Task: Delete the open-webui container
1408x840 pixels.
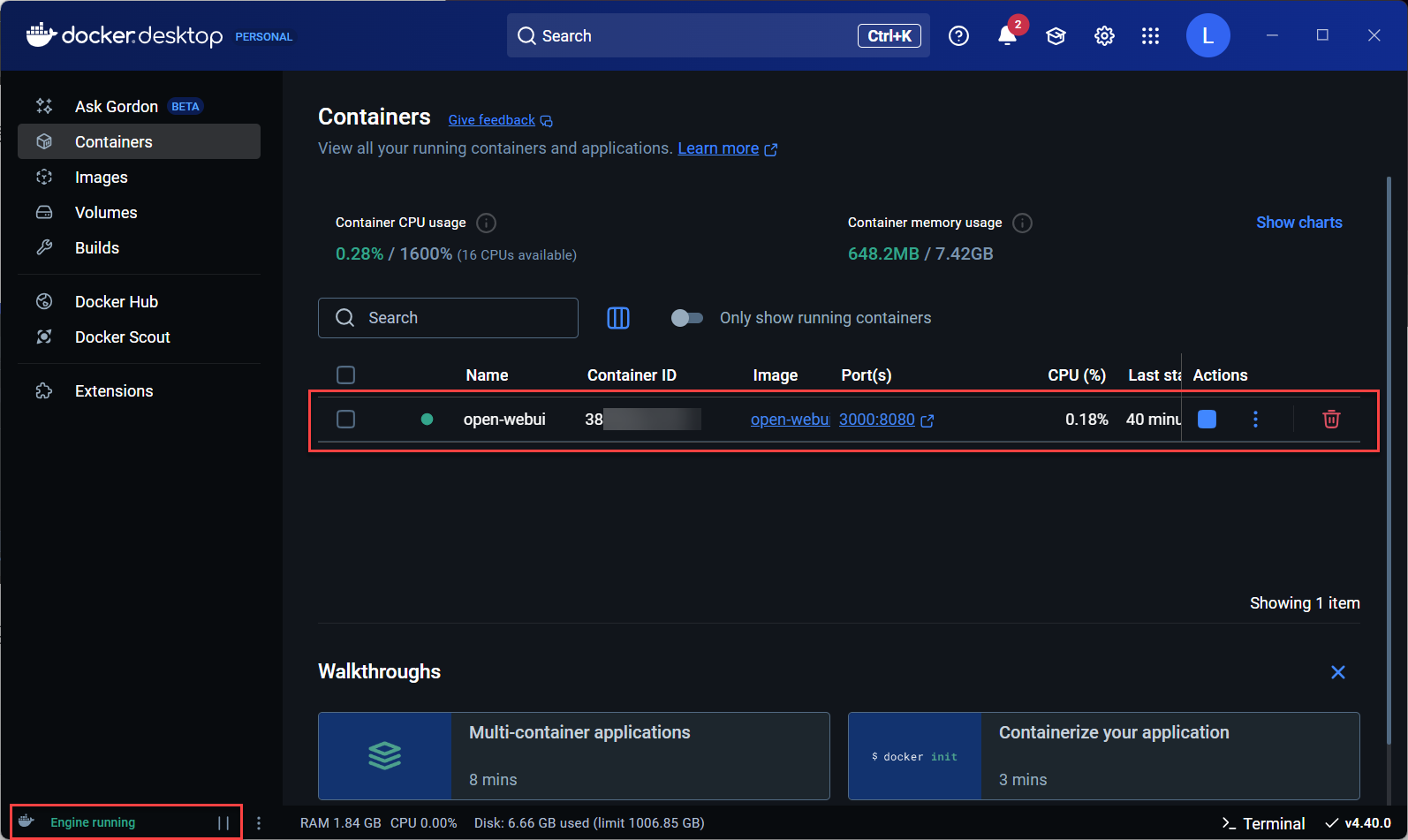Action: click(1331, 419)
